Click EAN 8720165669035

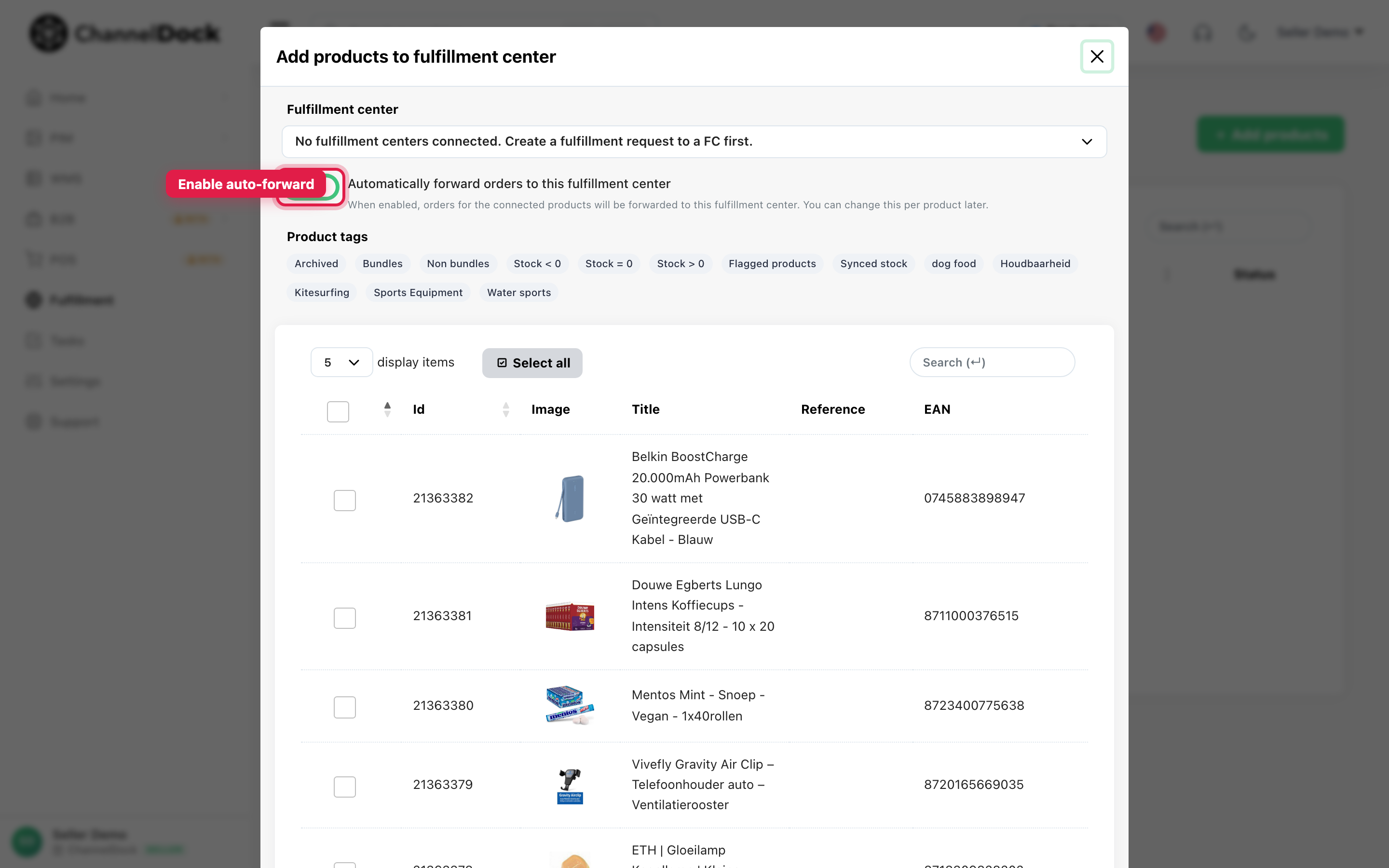pyautogui.click(x=973, y=785)
